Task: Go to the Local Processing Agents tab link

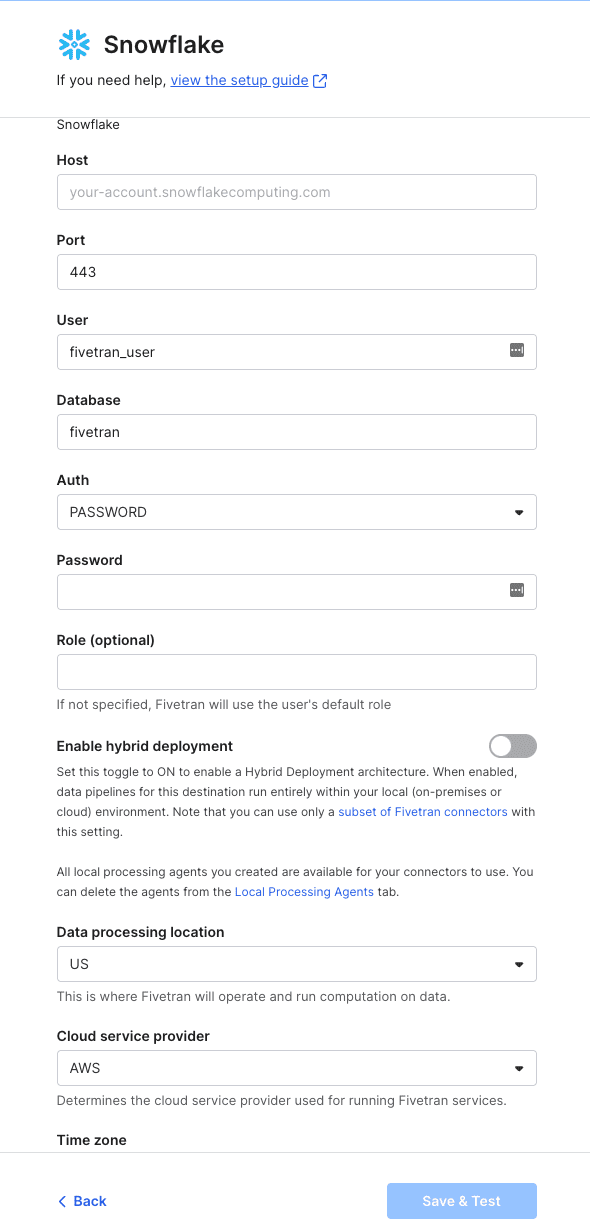Action: click(304, 891)
